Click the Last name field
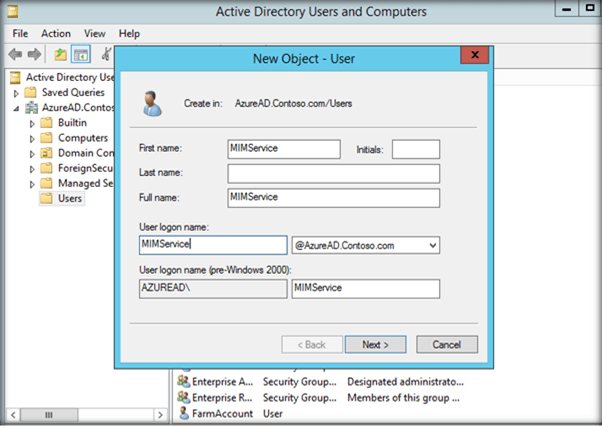Screen dimensions: 602x426 coord(334,174)
